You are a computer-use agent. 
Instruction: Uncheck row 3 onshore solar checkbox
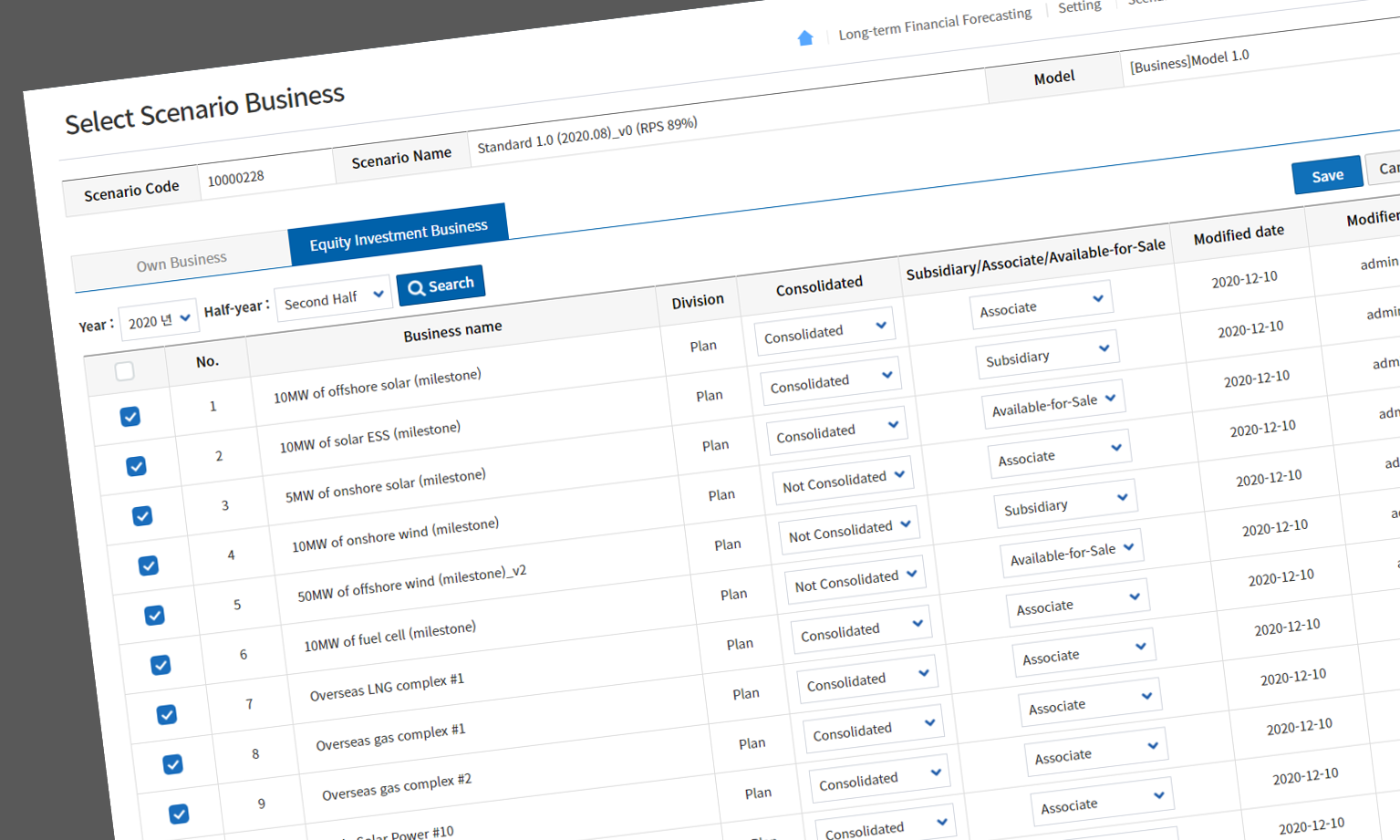pos(142,515)
